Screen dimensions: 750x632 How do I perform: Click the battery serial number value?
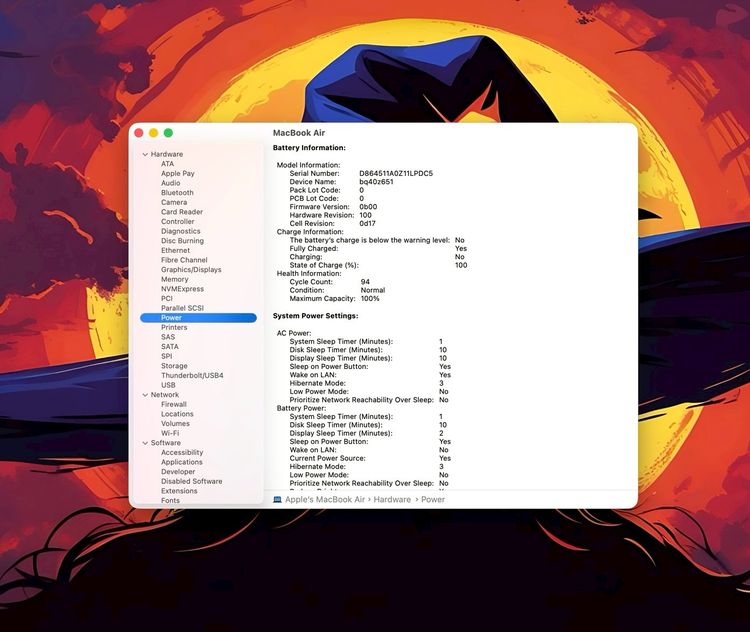click(396, 174)
